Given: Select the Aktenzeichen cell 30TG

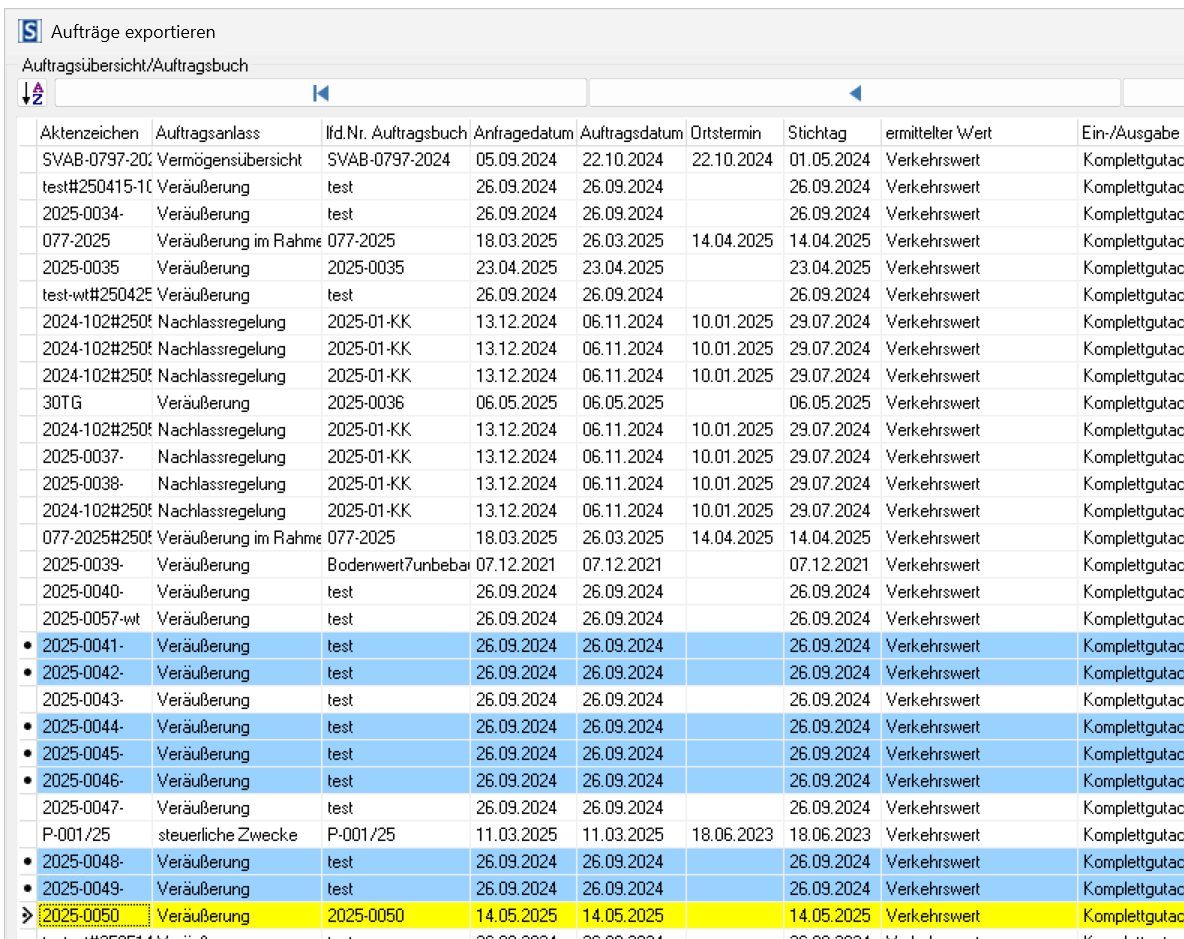Looking at the screenshot, I should coord(95,403).
